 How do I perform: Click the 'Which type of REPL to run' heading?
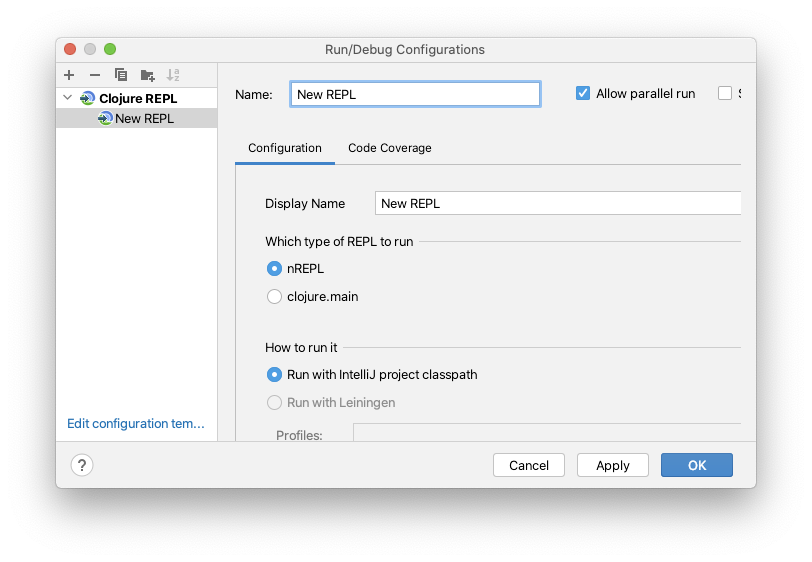[x=339, y=241]
